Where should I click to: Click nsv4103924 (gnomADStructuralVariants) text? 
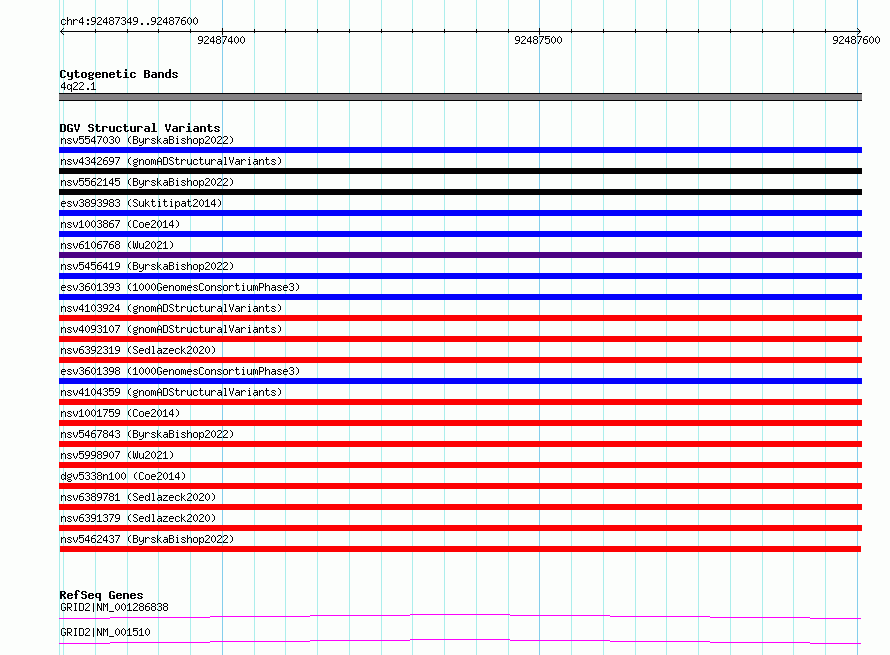(171, 308)
